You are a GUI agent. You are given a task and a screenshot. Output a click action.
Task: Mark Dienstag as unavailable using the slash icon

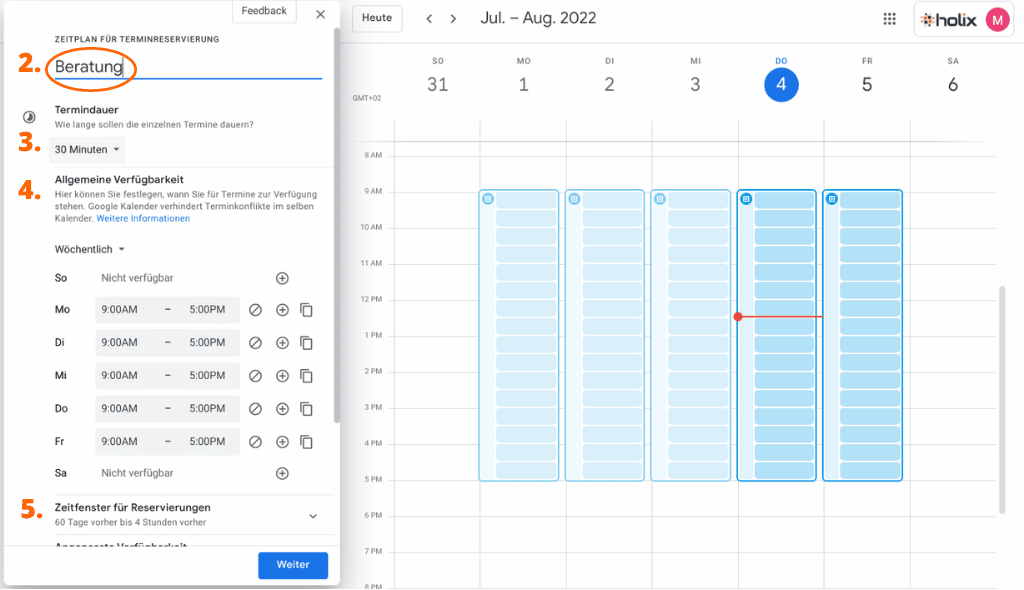pyautogui.click(x=256, y=342)
